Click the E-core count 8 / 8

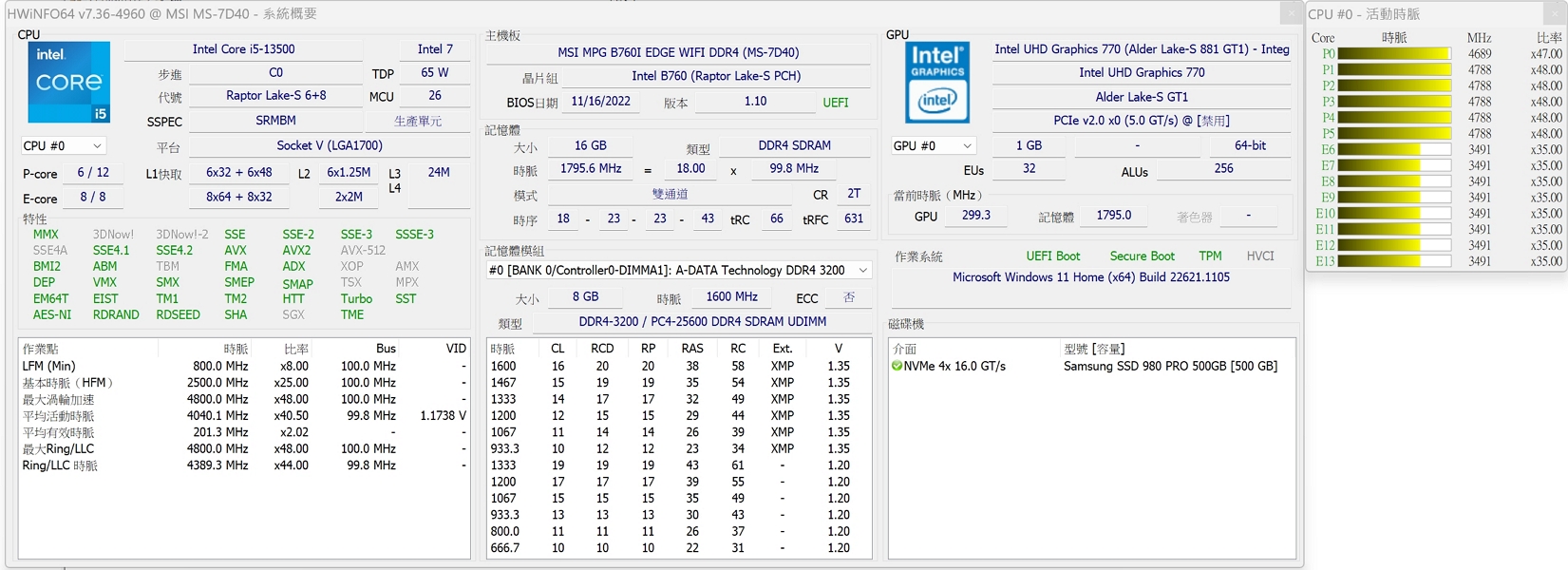pos(93,197)
